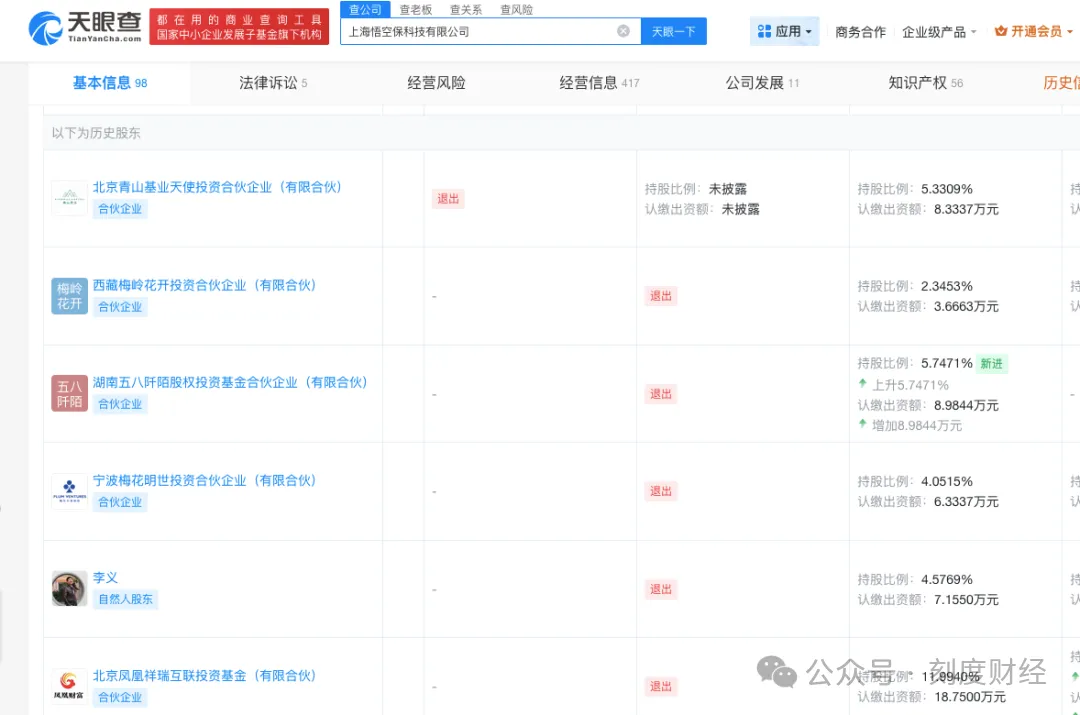Open 湖南五八阡陌股权投资基金合伙企业 link
This screenshot has width=1080, height=715.
point(230,382)
